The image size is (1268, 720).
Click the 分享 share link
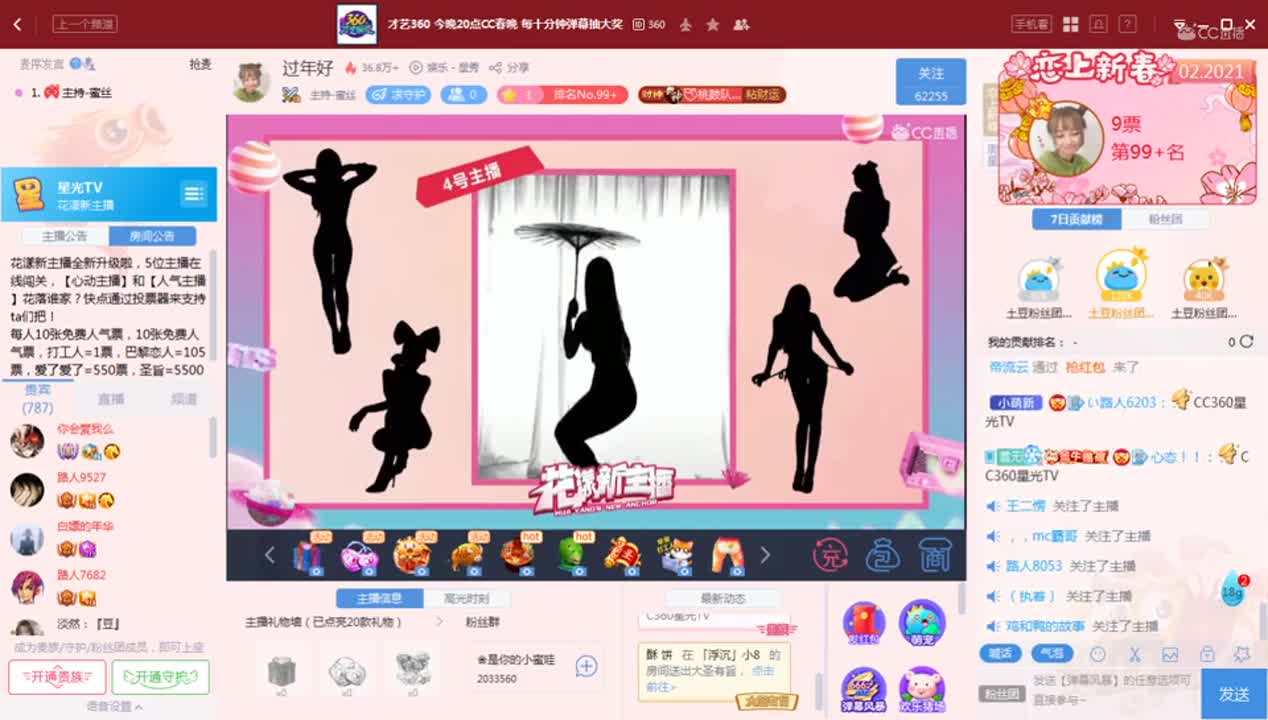coord(511,68)
